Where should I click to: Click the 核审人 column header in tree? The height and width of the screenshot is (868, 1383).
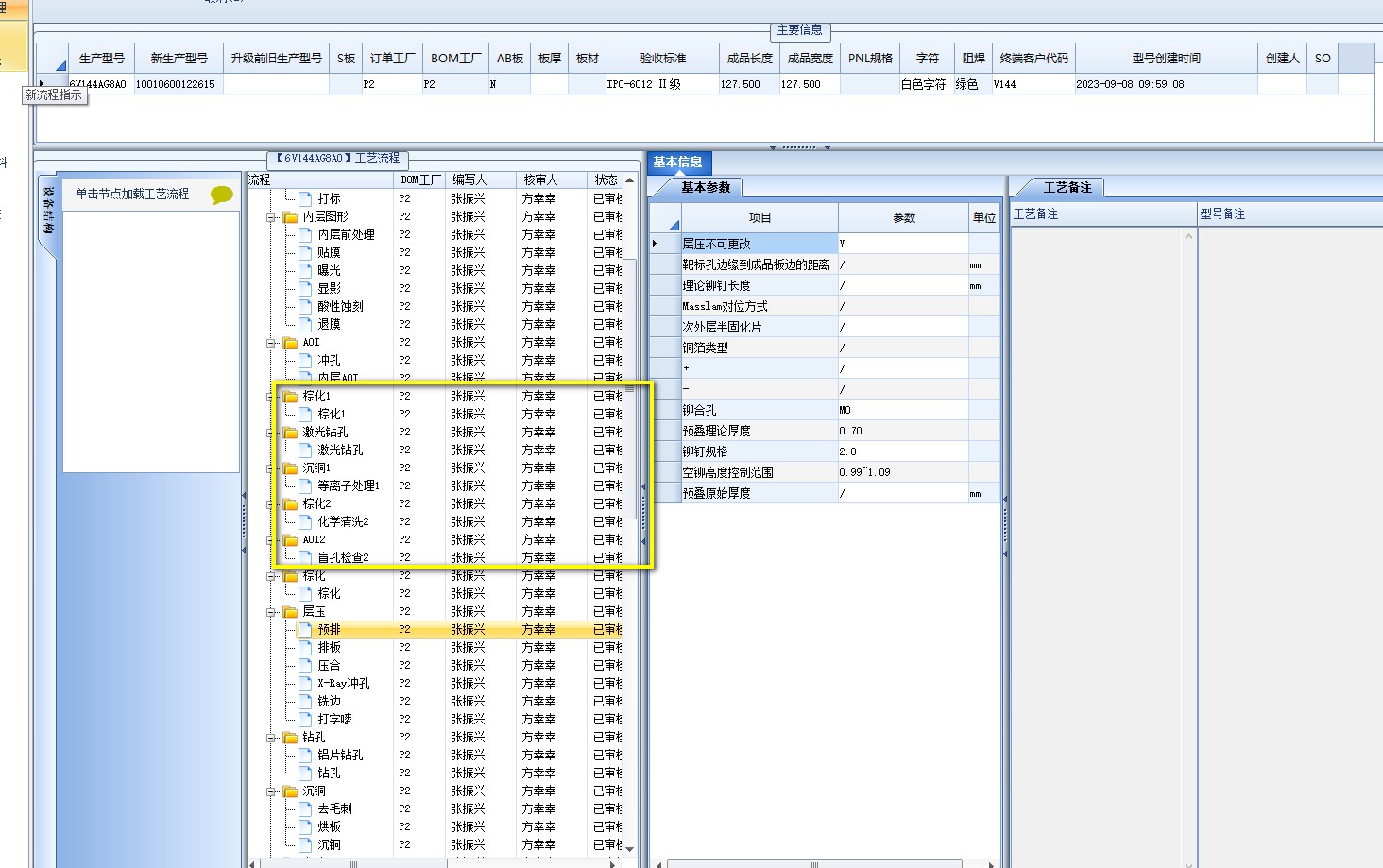(x=553, y=179)
